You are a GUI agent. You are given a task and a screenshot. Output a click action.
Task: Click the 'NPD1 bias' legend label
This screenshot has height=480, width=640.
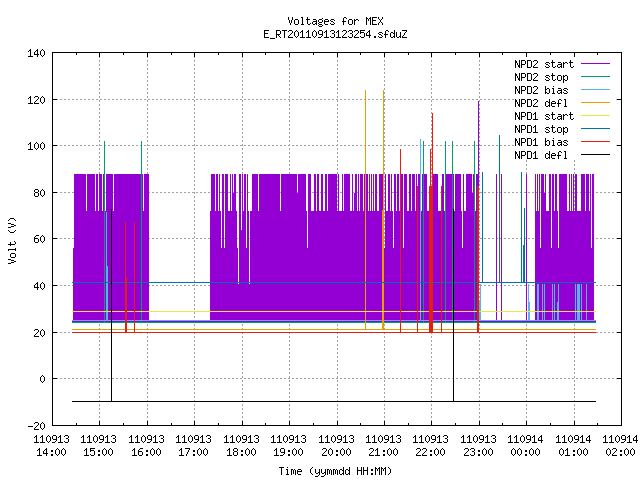click(x=541, y=142)
